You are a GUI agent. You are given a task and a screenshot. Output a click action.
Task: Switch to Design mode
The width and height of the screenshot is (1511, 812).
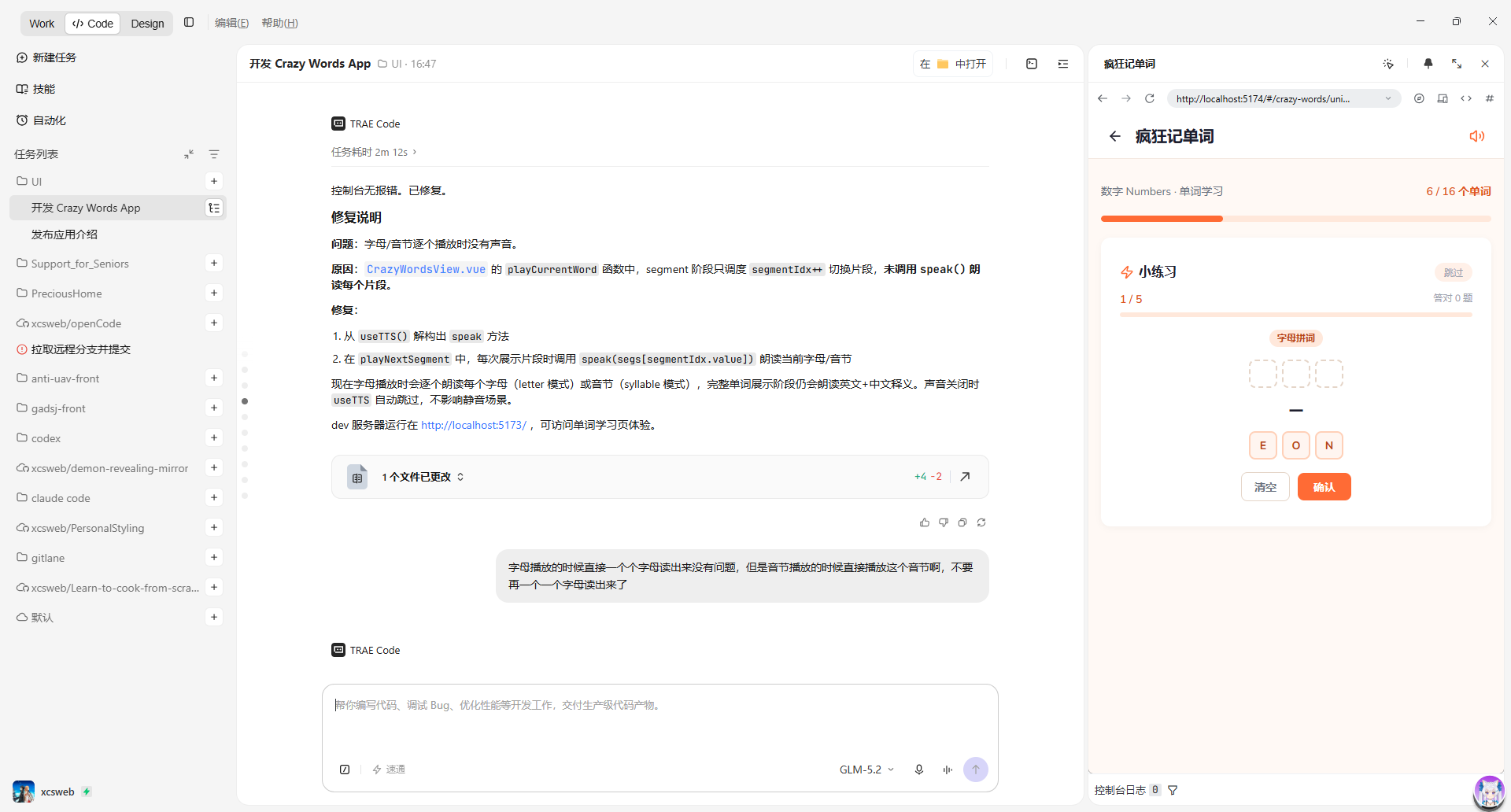(x=147, y=24)
